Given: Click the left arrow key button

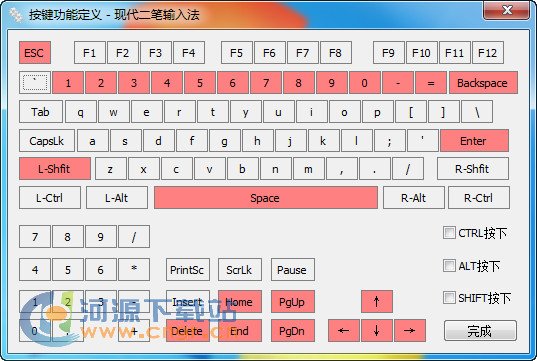Looking at the screenshot, I should point(344,331).
